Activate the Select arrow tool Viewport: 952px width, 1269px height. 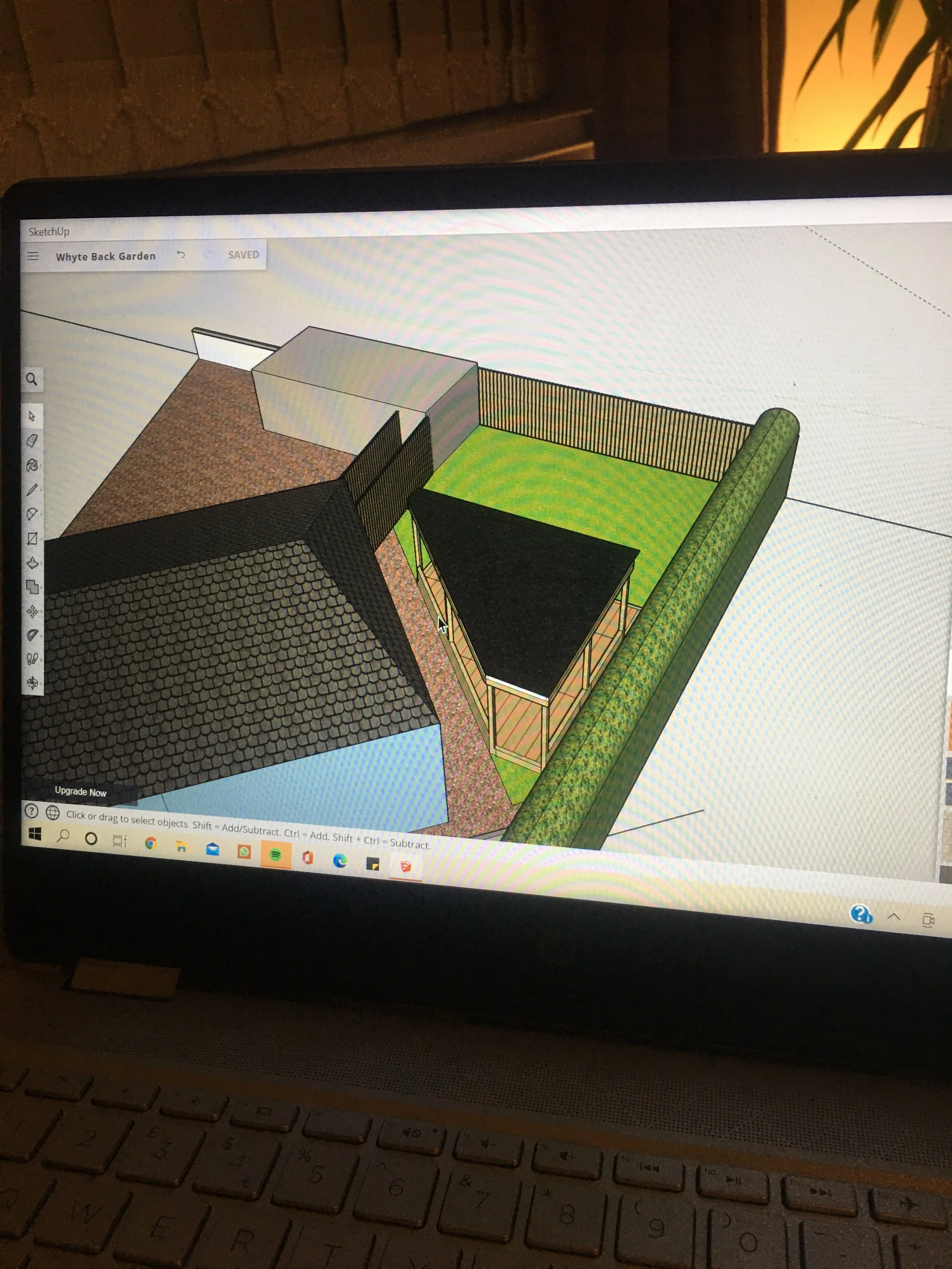32,416
